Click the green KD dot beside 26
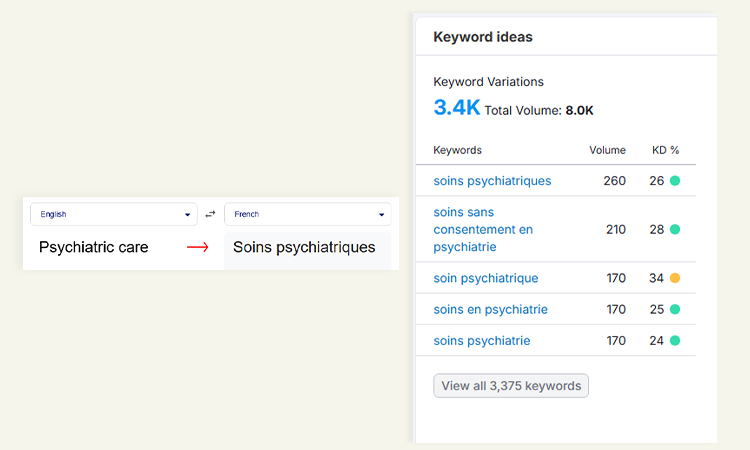The image size is (750, 450). (675, 181)
